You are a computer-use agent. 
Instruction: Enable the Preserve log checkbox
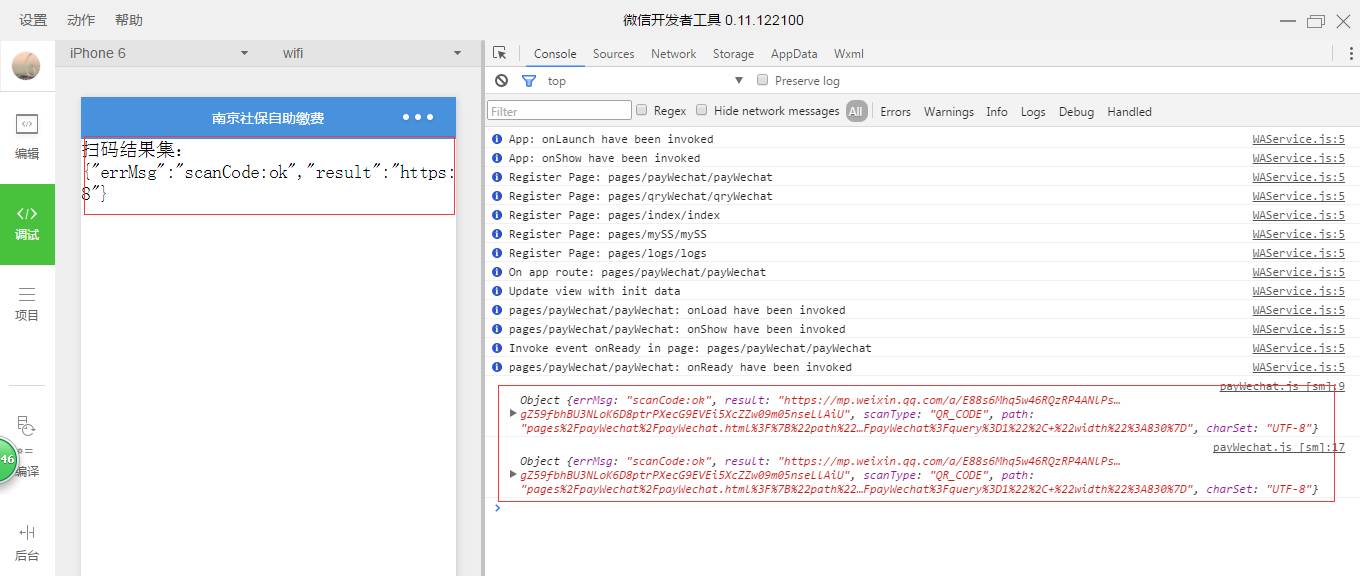762,80
